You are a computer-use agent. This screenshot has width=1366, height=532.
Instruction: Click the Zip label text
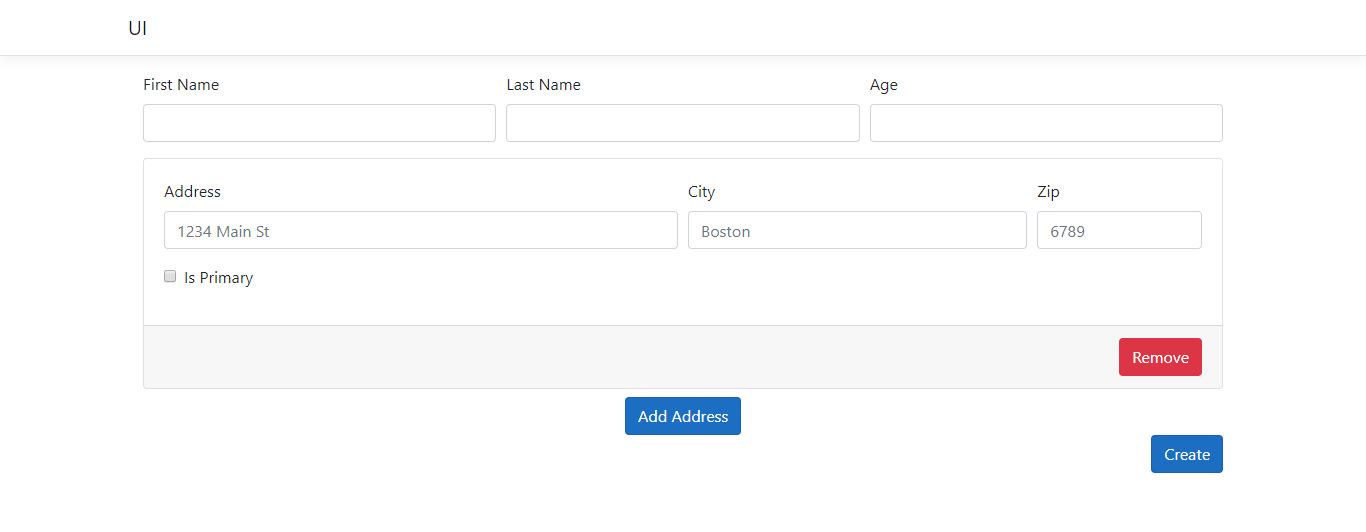tap(1048, 191)
